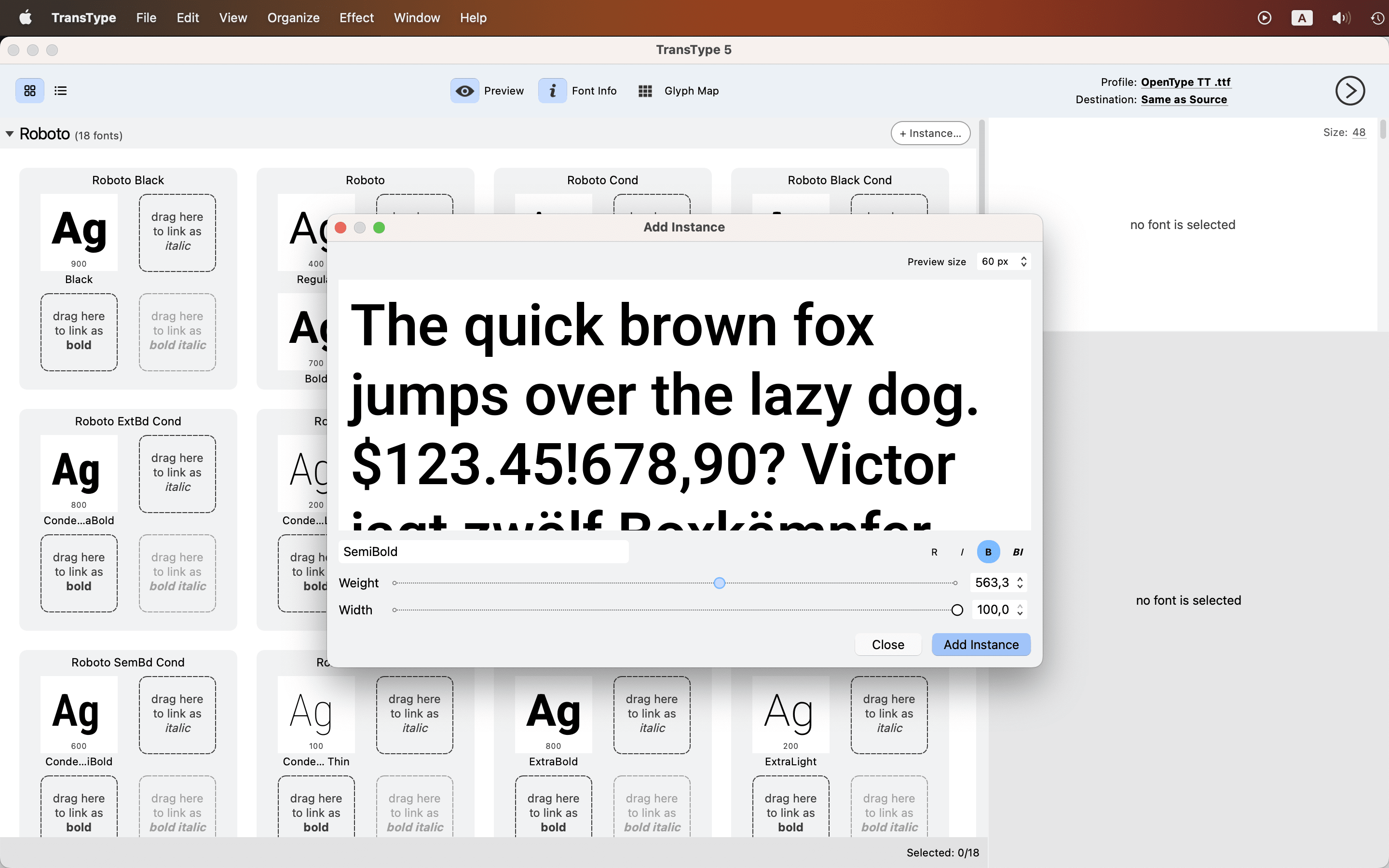Open the Effect menu
Image resolution: width=1389 pixels, height=868 pixels.
click(x=356, y=18)
